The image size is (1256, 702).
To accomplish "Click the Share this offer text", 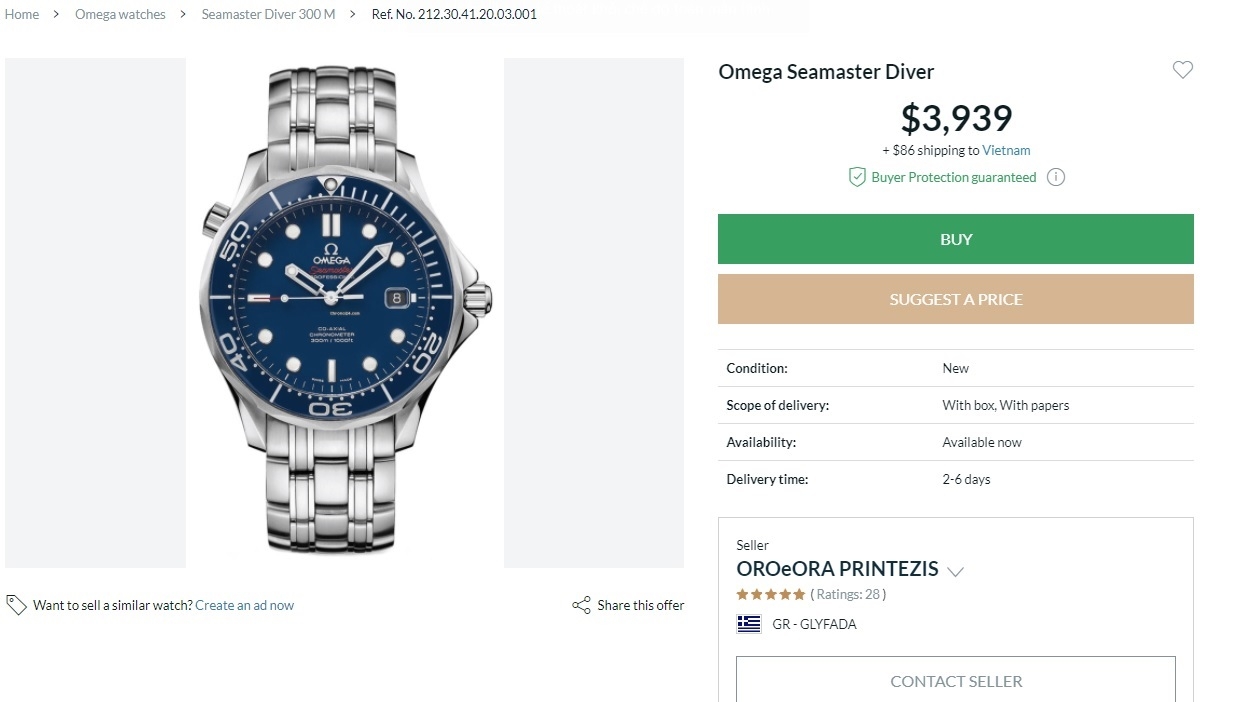I will tap(640, 605).
